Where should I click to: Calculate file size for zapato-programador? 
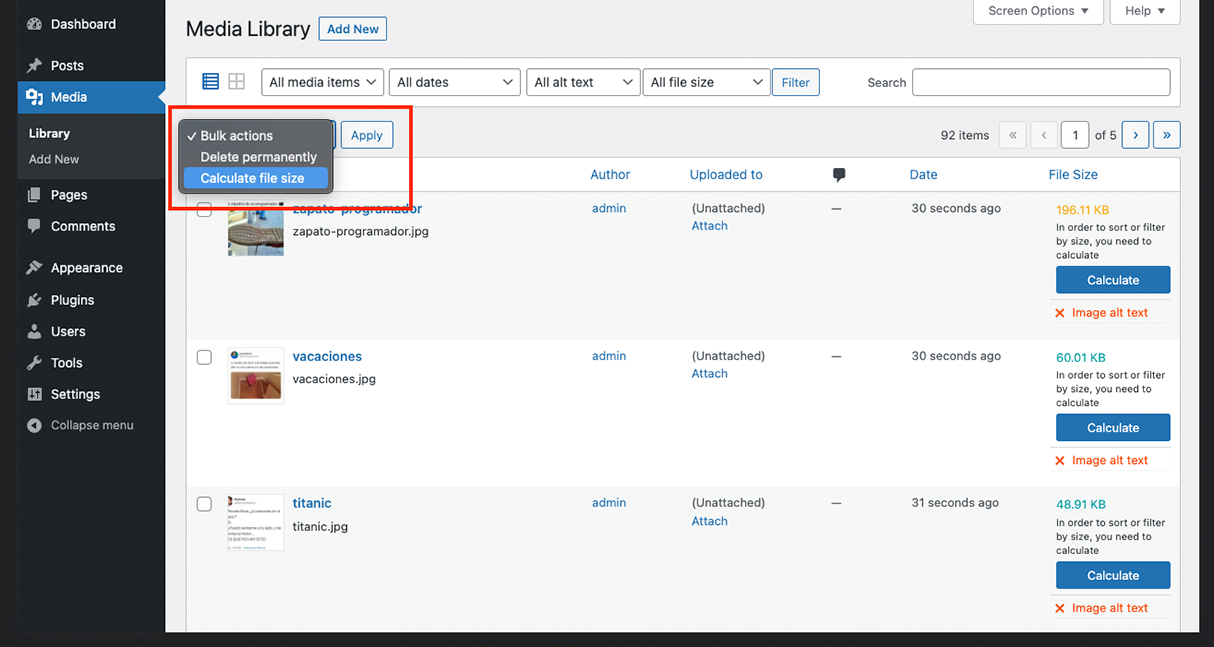[x=1113, y=280]
